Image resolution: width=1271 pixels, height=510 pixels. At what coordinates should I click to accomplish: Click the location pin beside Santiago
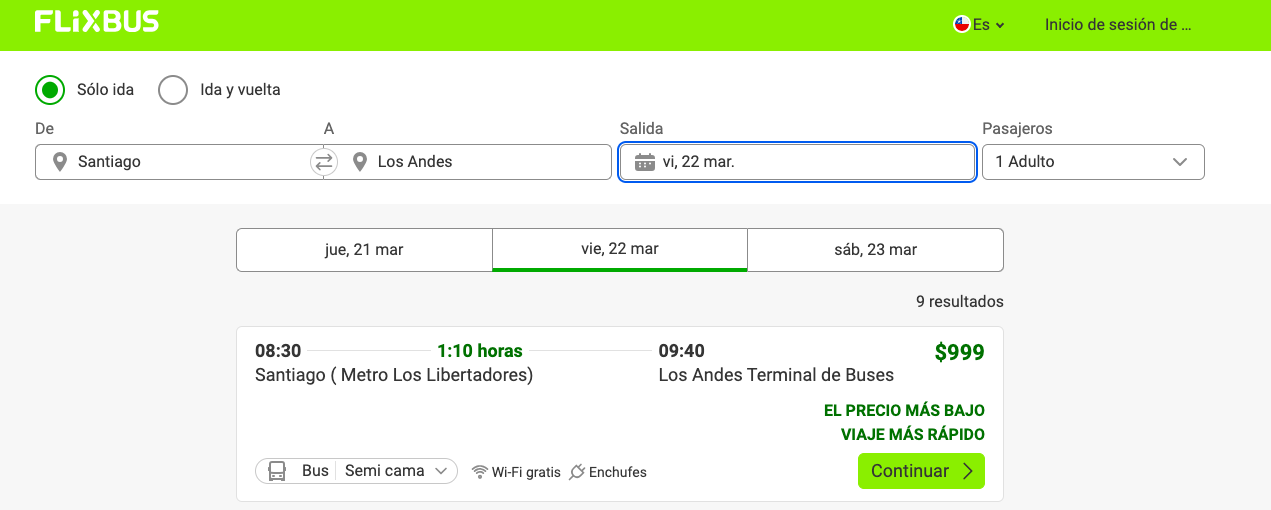[x=60, y=162]
